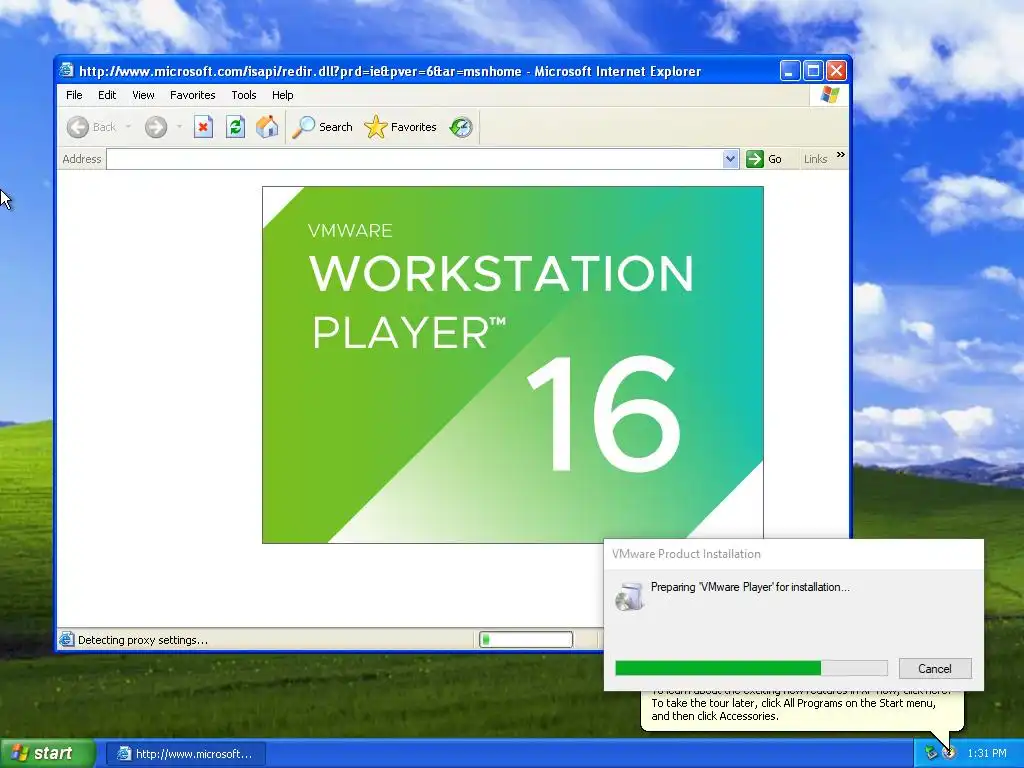Minimize the Internet Explorer window

pos(790,71)
